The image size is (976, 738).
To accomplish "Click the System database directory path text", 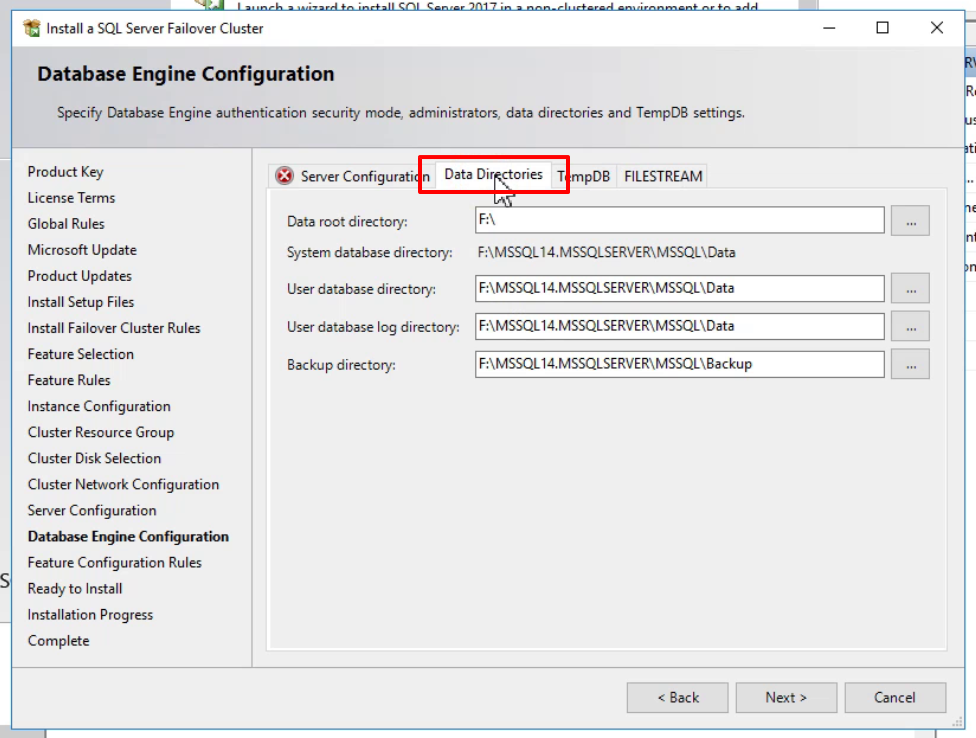I will (x=606, y=253).
